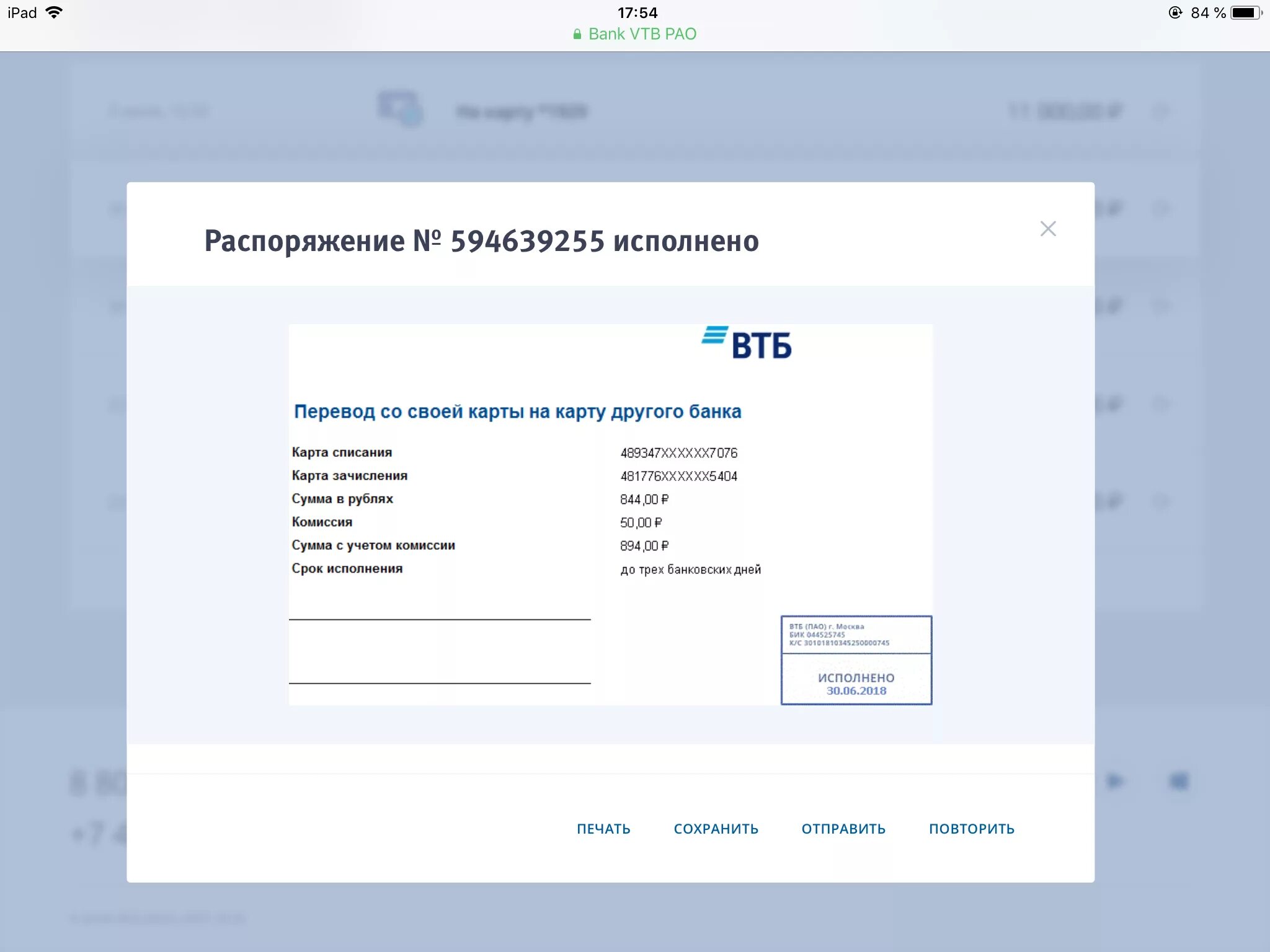Tap the 'Срок исполнения' label
This screenshot has width=1270, height=952.
point(347,568)
